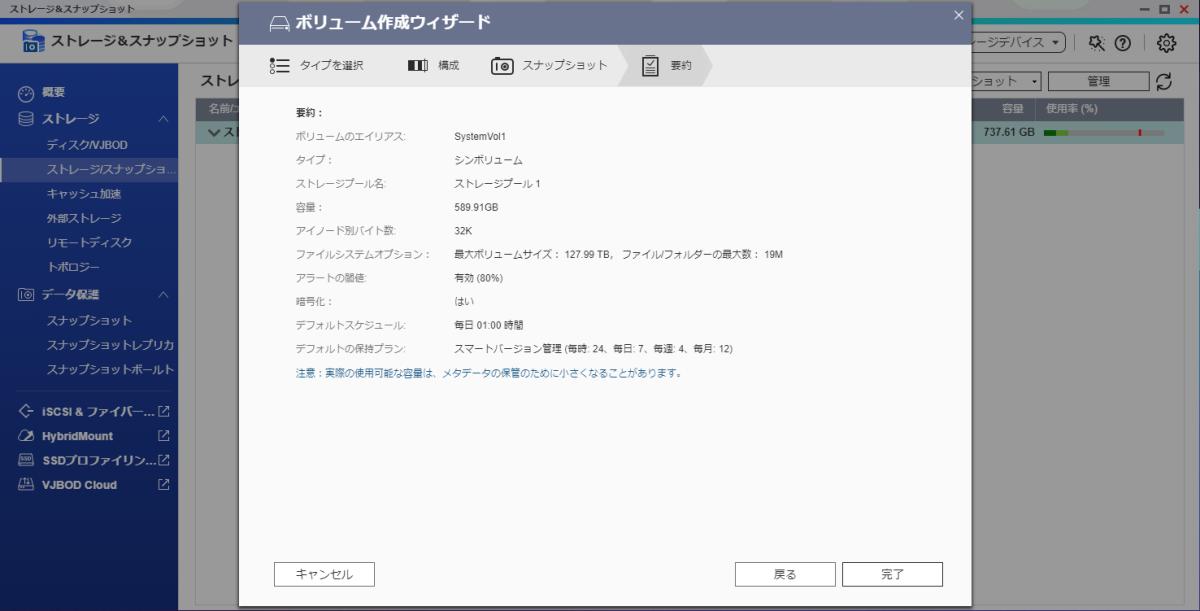The width and height of the screenshot is (1200, 611).
Task: Click the 完了 finish button
Action: pos(892,574)
